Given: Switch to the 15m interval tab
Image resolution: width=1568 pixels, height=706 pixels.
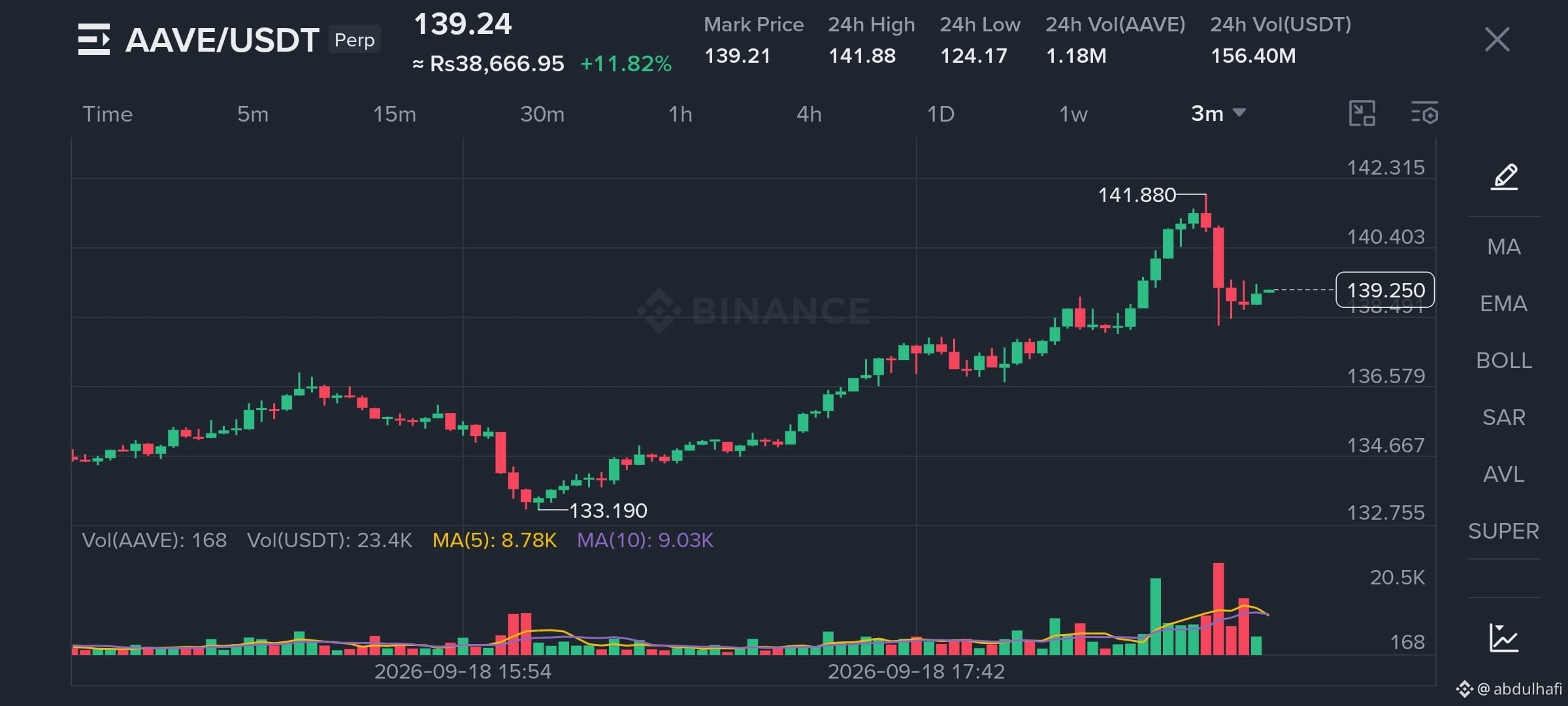Looking at the screenshot, I should pyautogui.click(x=394, y=114).
